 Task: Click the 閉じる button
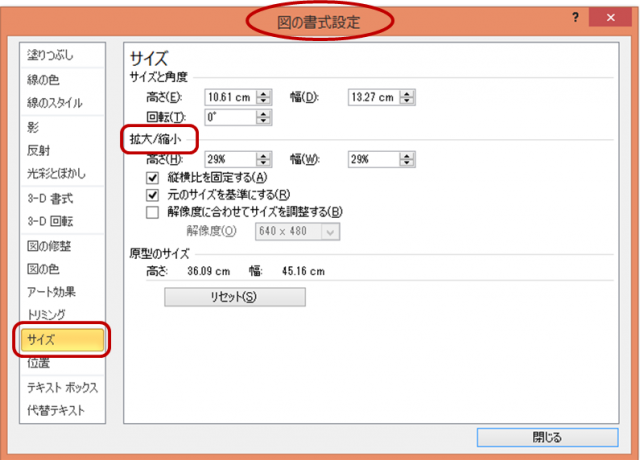coord(547,437)
